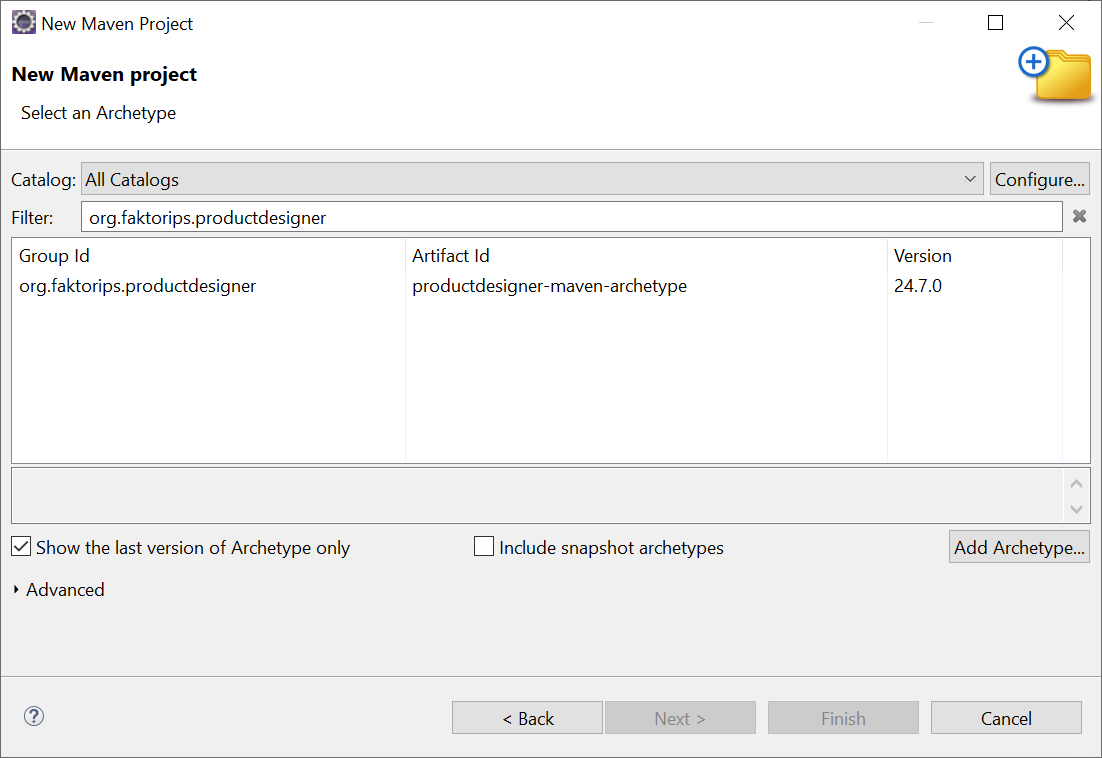Click the description area scrollbar down arrow
1102x758 pixels.
(x=1076, y=509)
